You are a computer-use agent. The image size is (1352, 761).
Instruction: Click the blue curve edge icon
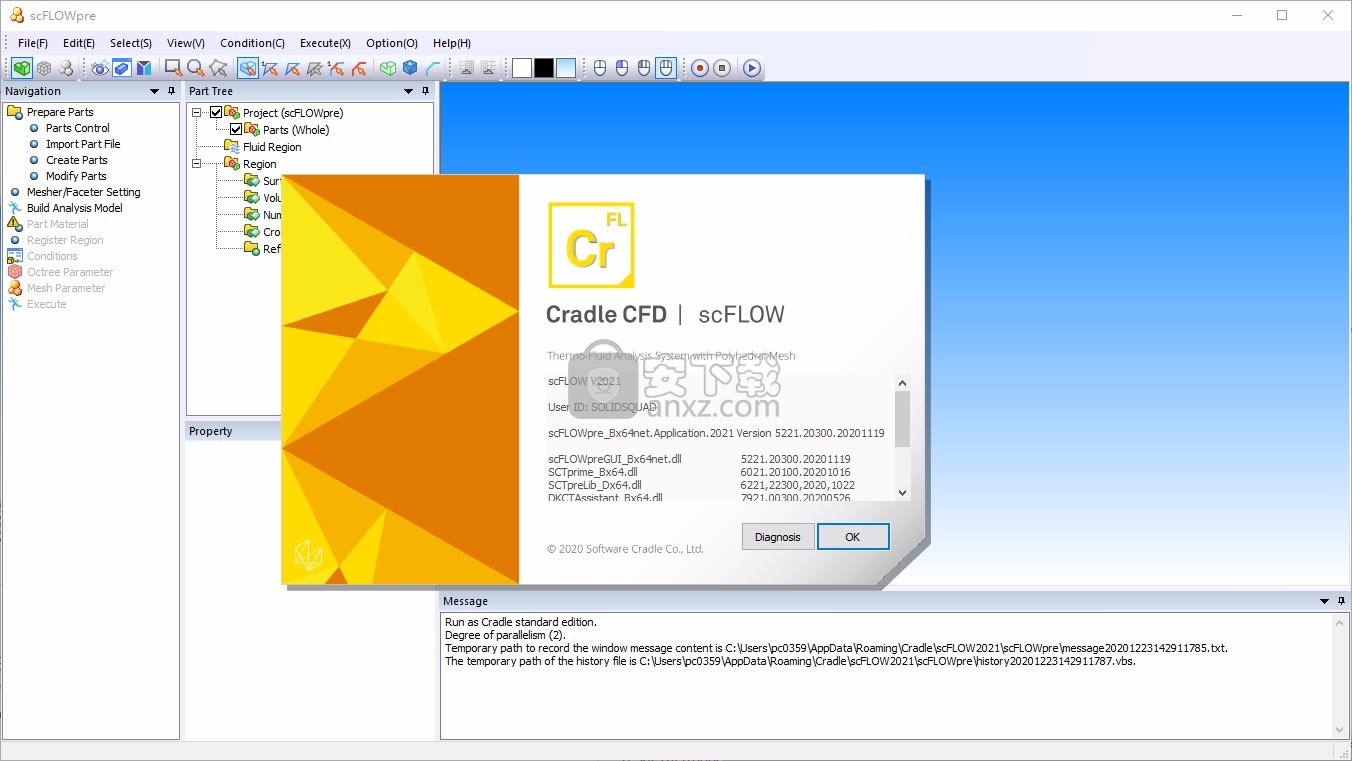432,68
